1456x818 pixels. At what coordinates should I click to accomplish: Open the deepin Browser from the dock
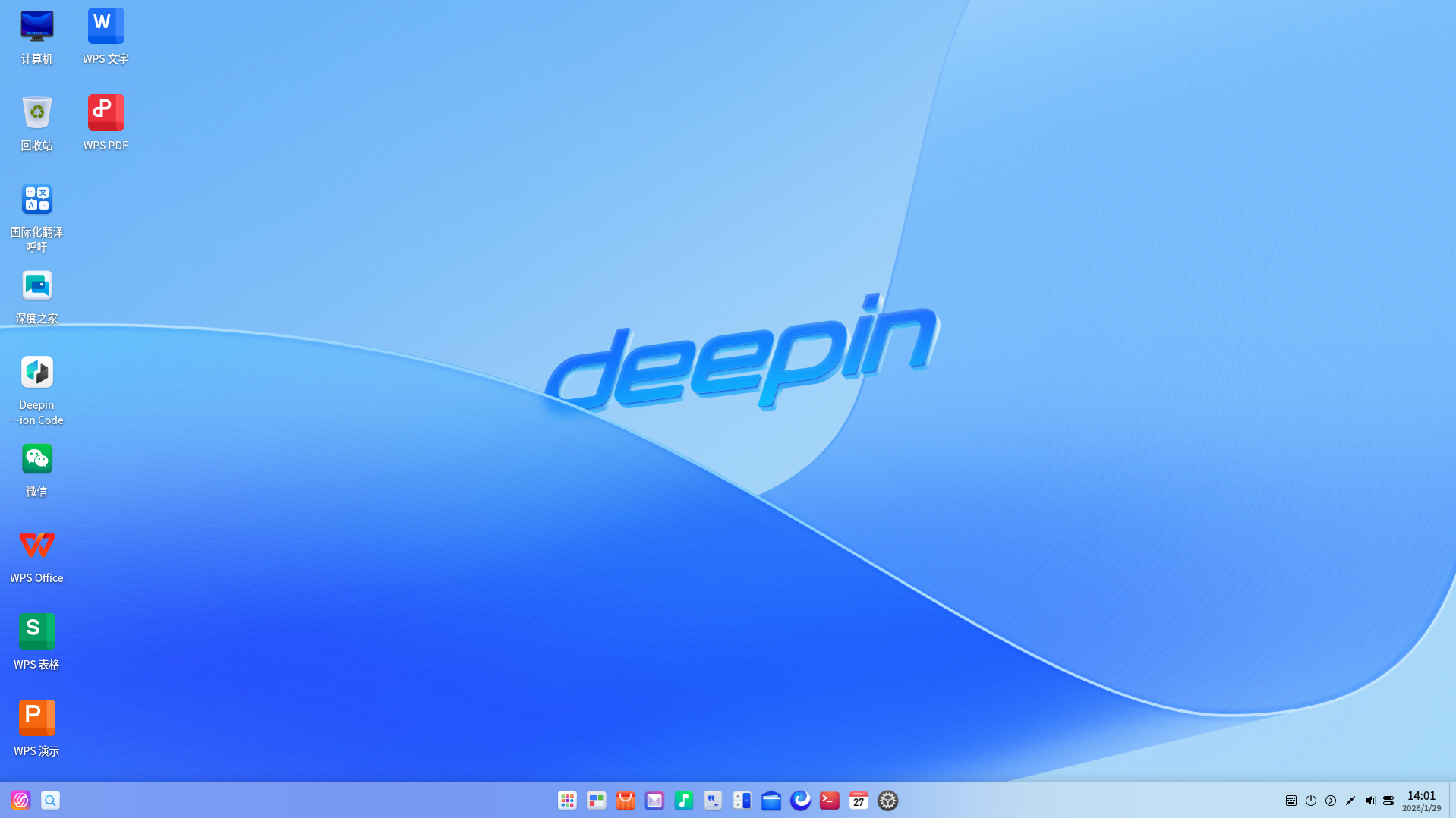click(x=800, y=801)
